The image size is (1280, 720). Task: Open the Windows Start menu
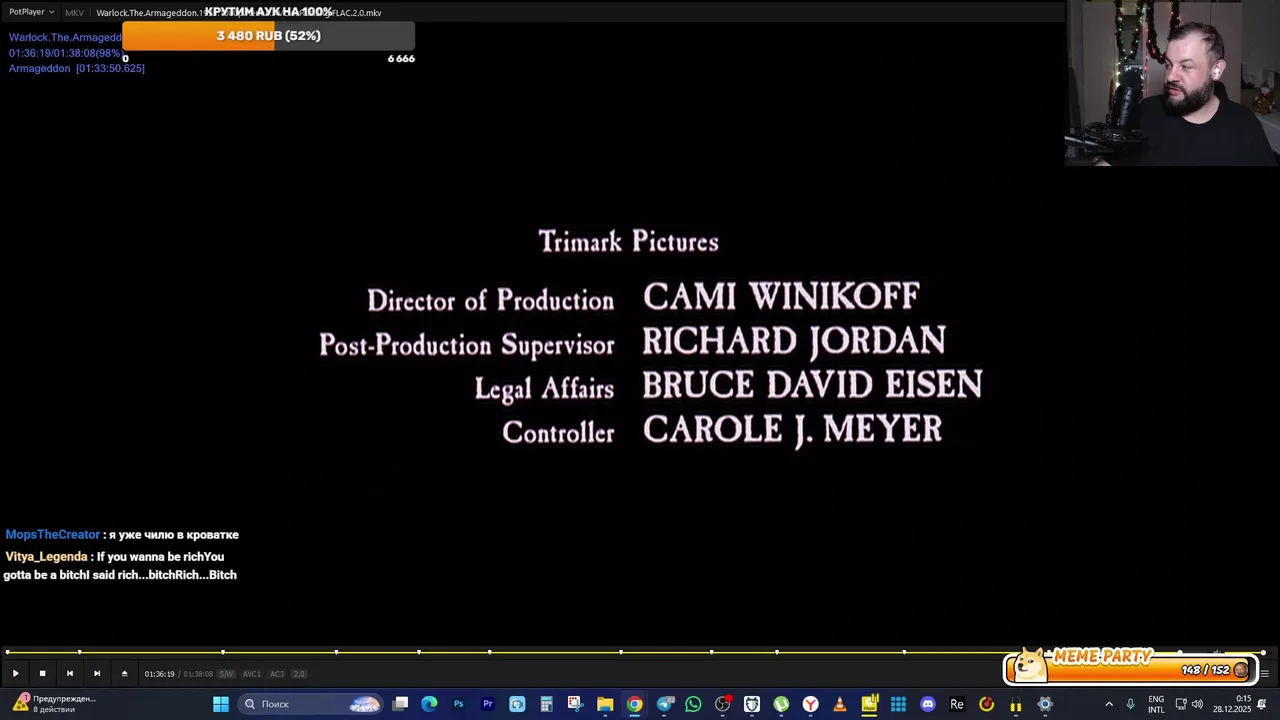pos(220,704)
